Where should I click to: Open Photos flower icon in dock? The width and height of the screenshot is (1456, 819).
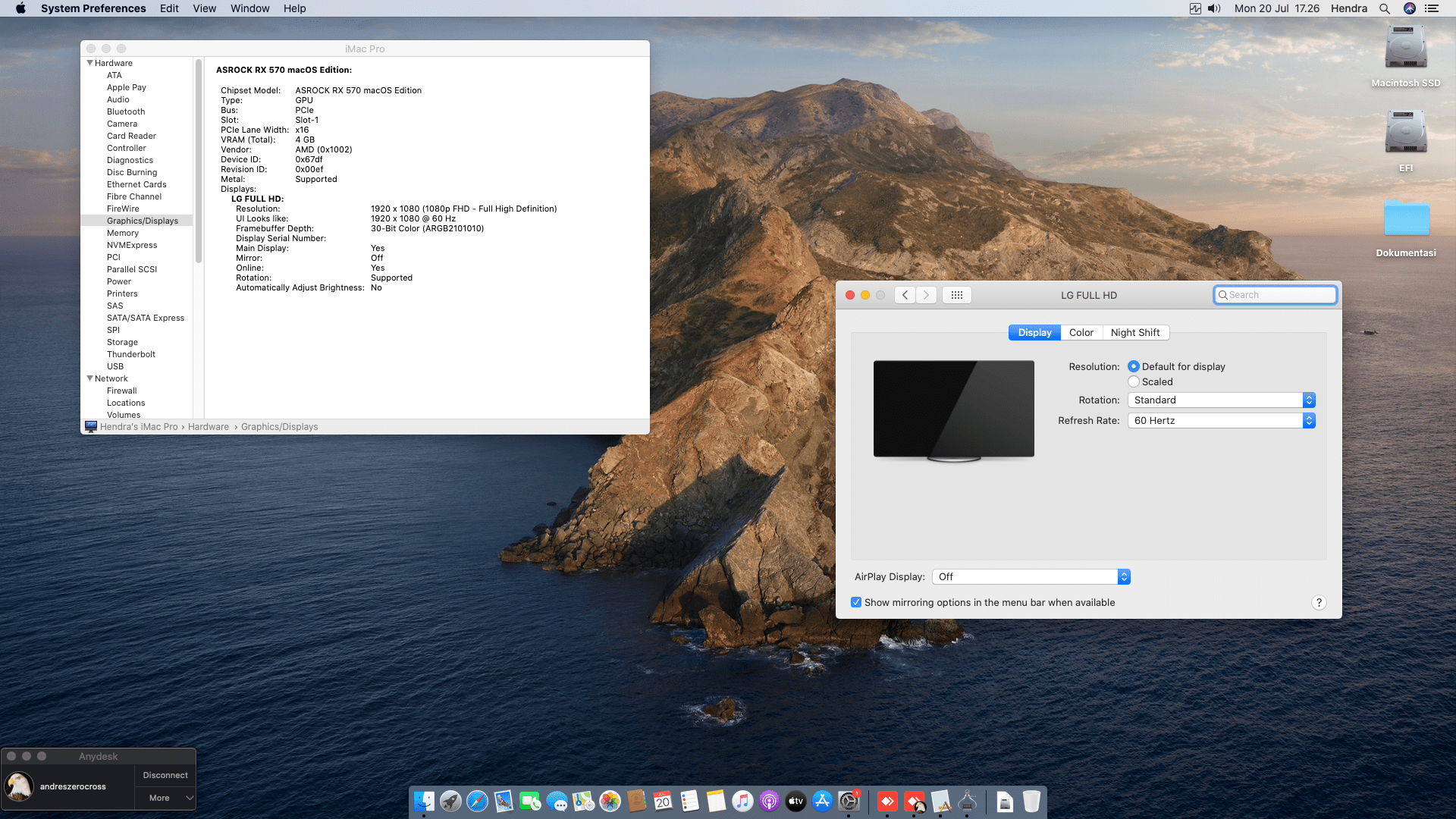(610, 801)
